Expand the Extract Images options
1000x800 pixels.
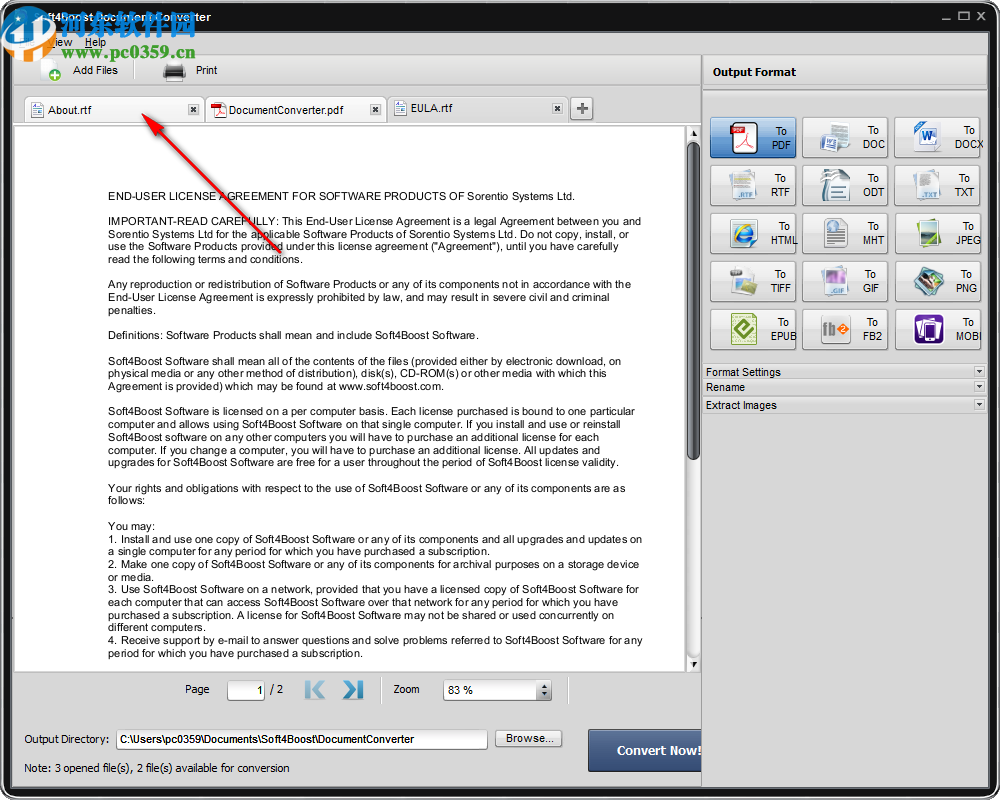(x=845, y=404)
